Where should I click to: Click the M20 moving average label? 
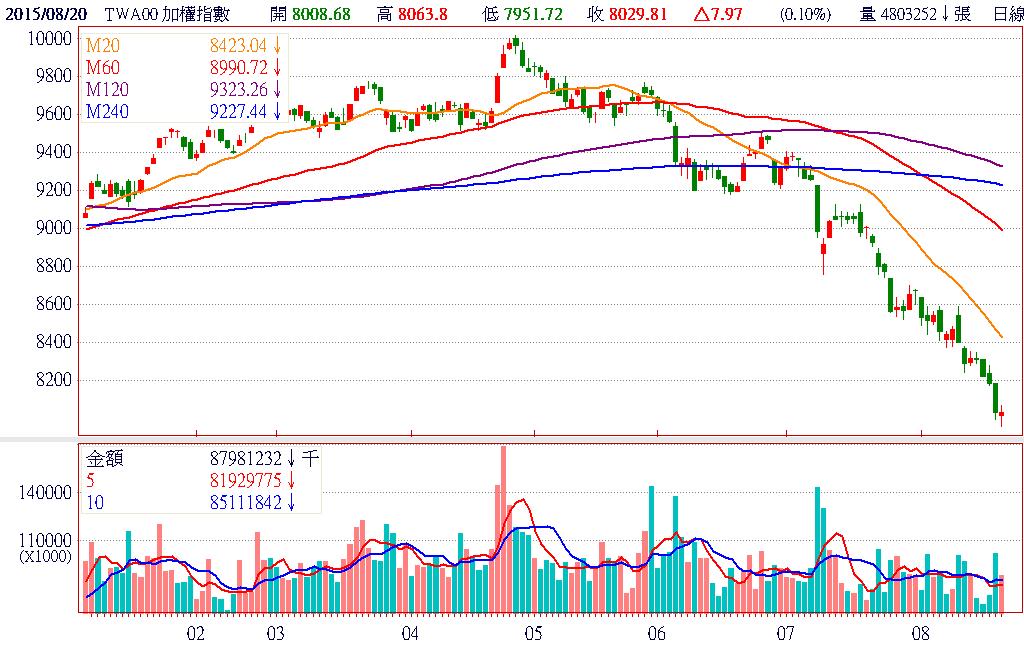(x=104, y=46)
